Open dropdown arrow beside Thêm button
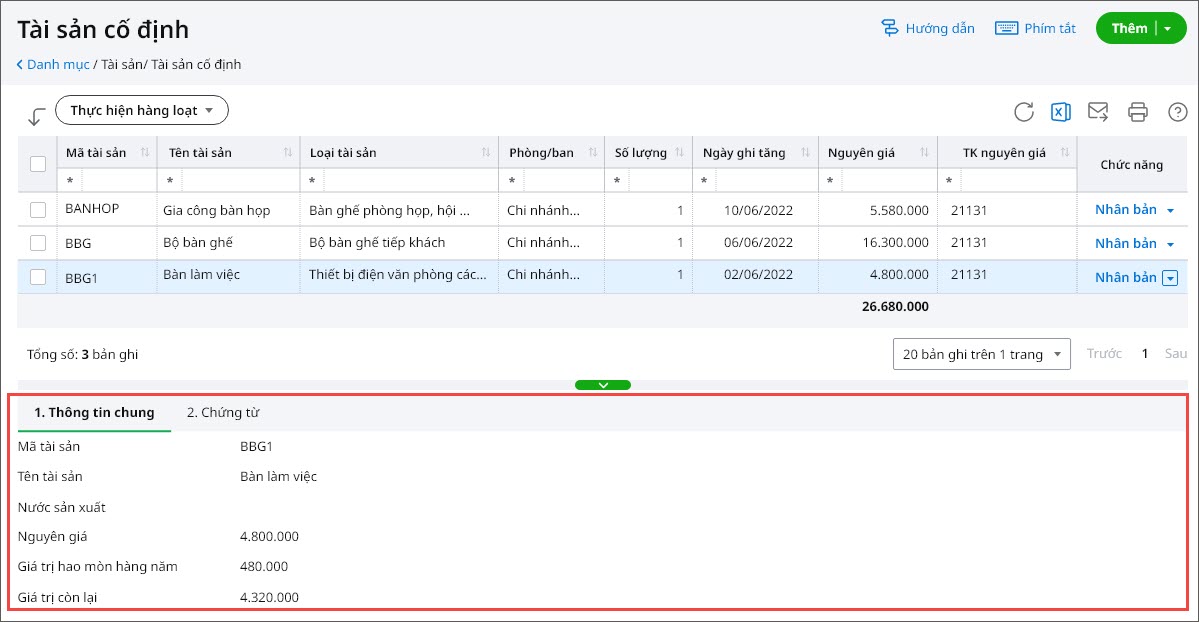1199x622 pixels. (x=1168, y=29)
